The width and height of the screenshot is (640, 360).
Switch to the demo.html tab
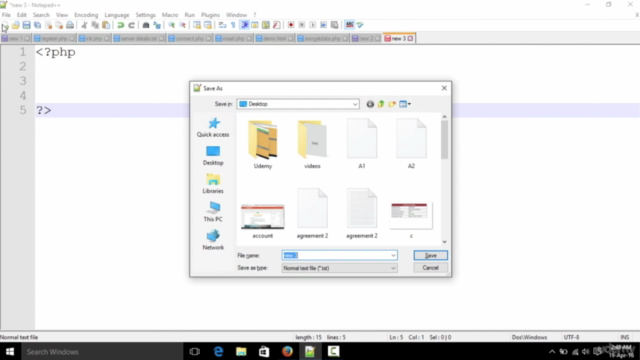click(274, 38)
